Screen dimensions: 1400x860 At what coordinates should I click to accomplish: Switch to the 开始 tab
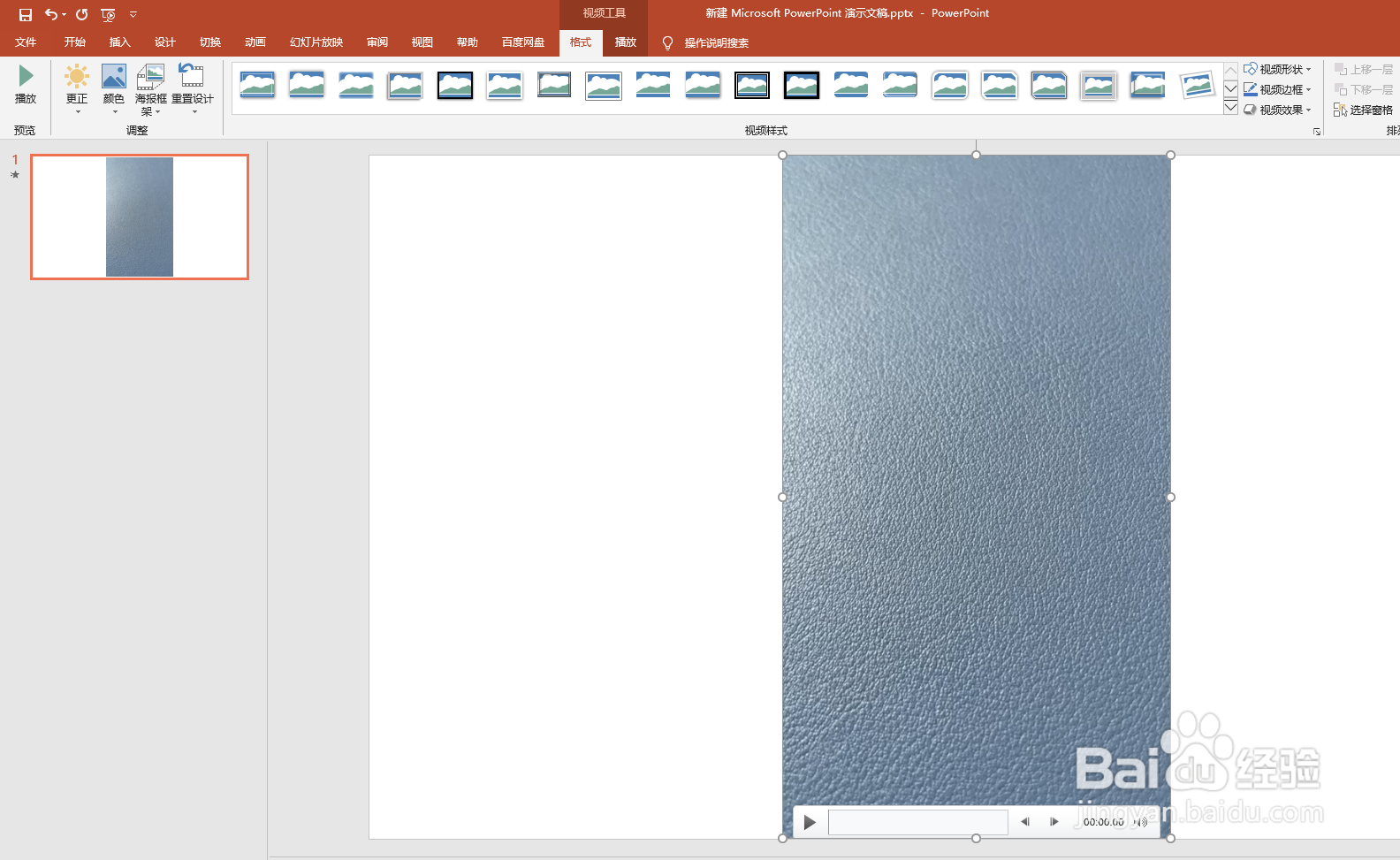pyautogui.click(x=75, y=42)
